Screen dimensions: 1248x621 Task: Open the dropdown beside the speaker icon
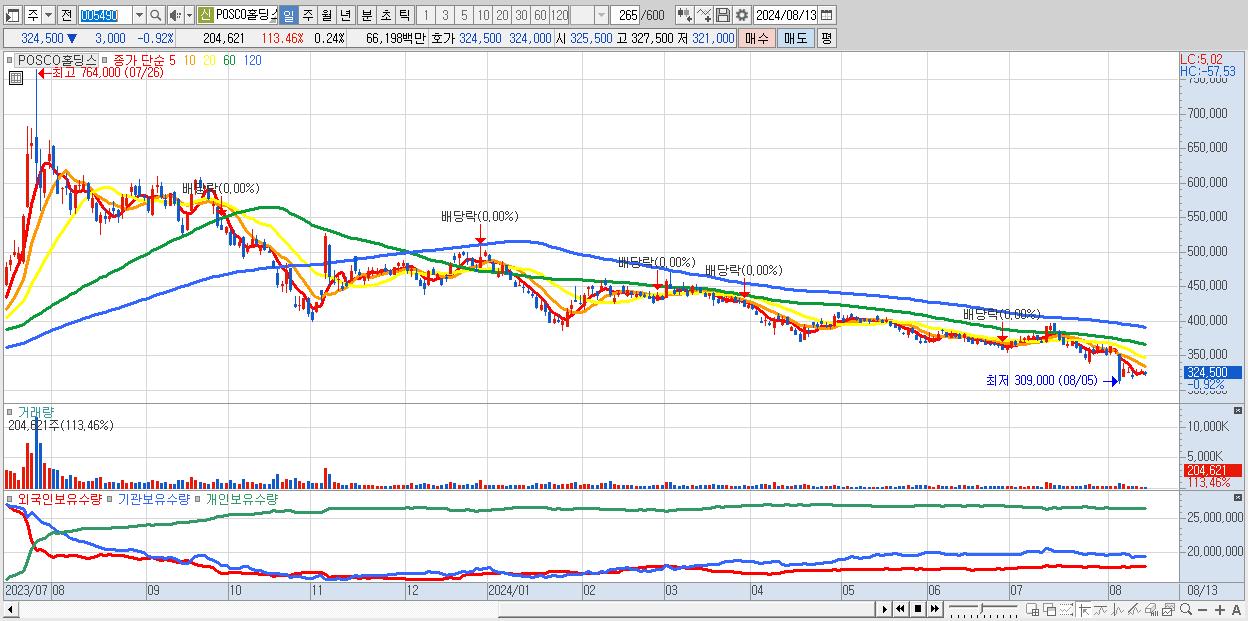188,15
